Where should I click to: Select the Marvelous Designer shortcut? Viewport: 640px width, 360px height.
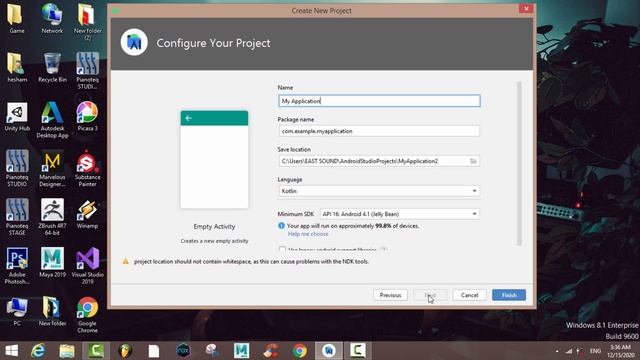pos(52,168)
